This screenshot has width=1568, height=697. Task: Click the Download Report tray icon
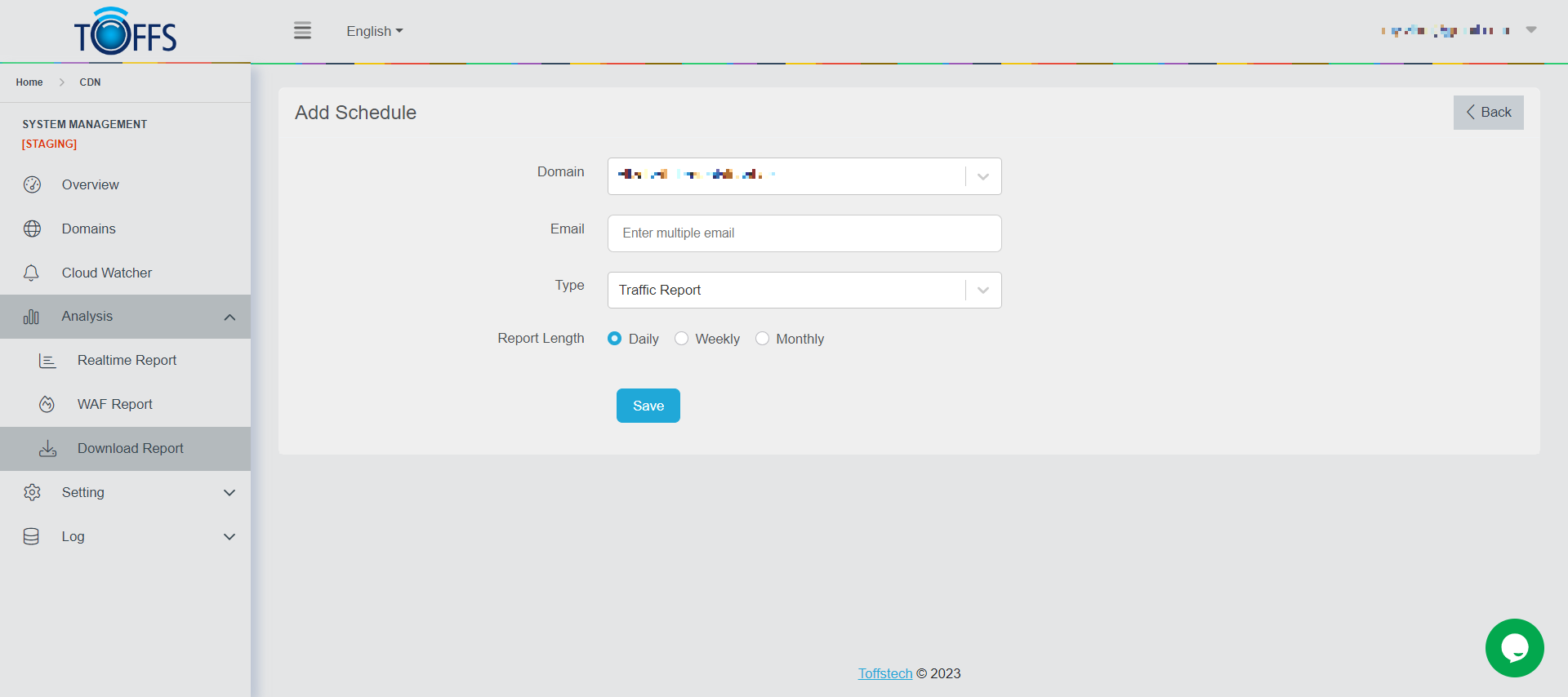click(x=47, y=449)
